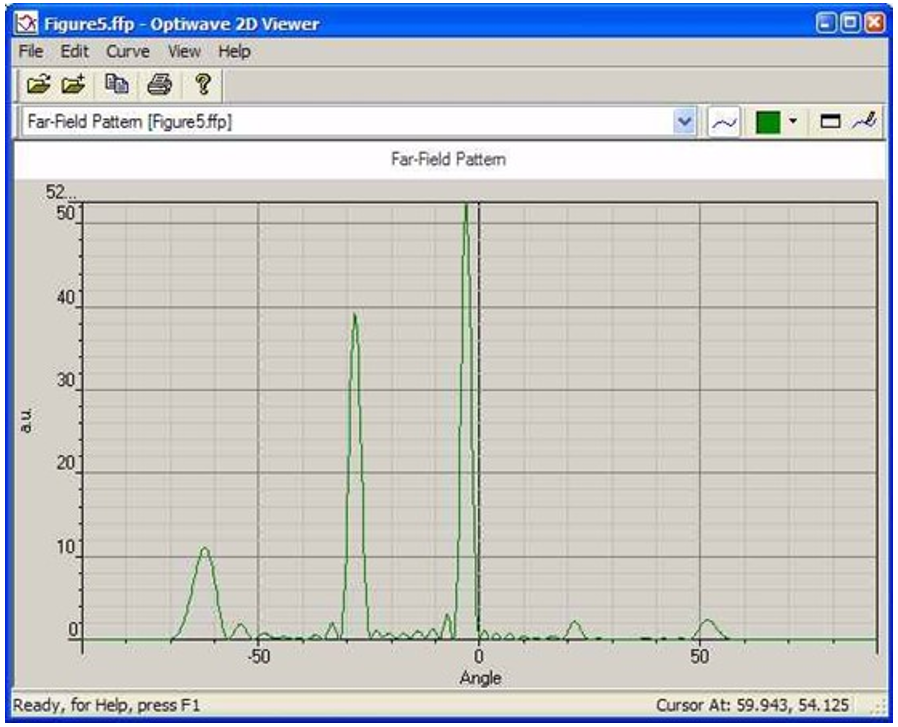Screen dimensions: 898x727
Task: Open the Curve menu
Action: 128,51
